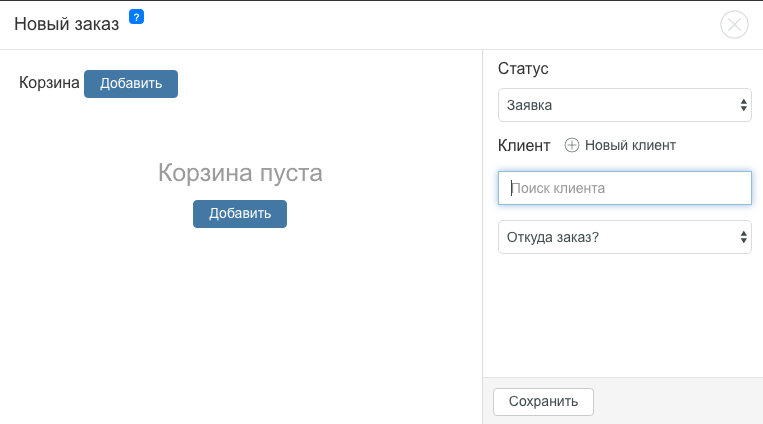The height and width of the screenshot is (424, 763).
Task: Click the Статус heading label
Action: (x=523, y=69)
